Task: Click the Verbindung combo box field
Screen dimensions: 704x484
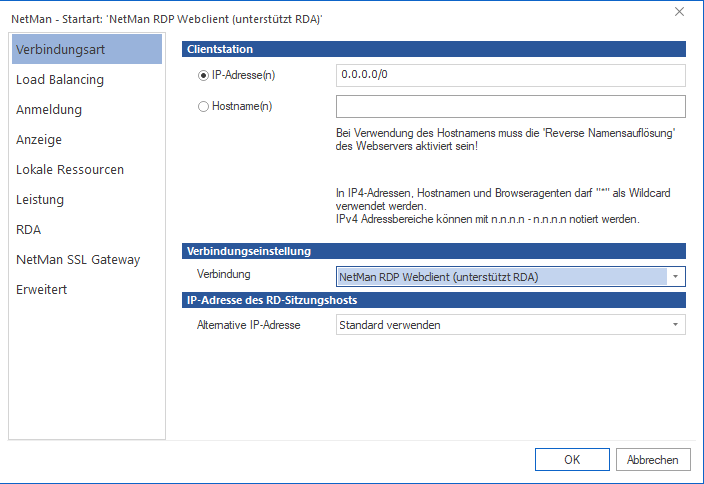Action: click(500, 277)
